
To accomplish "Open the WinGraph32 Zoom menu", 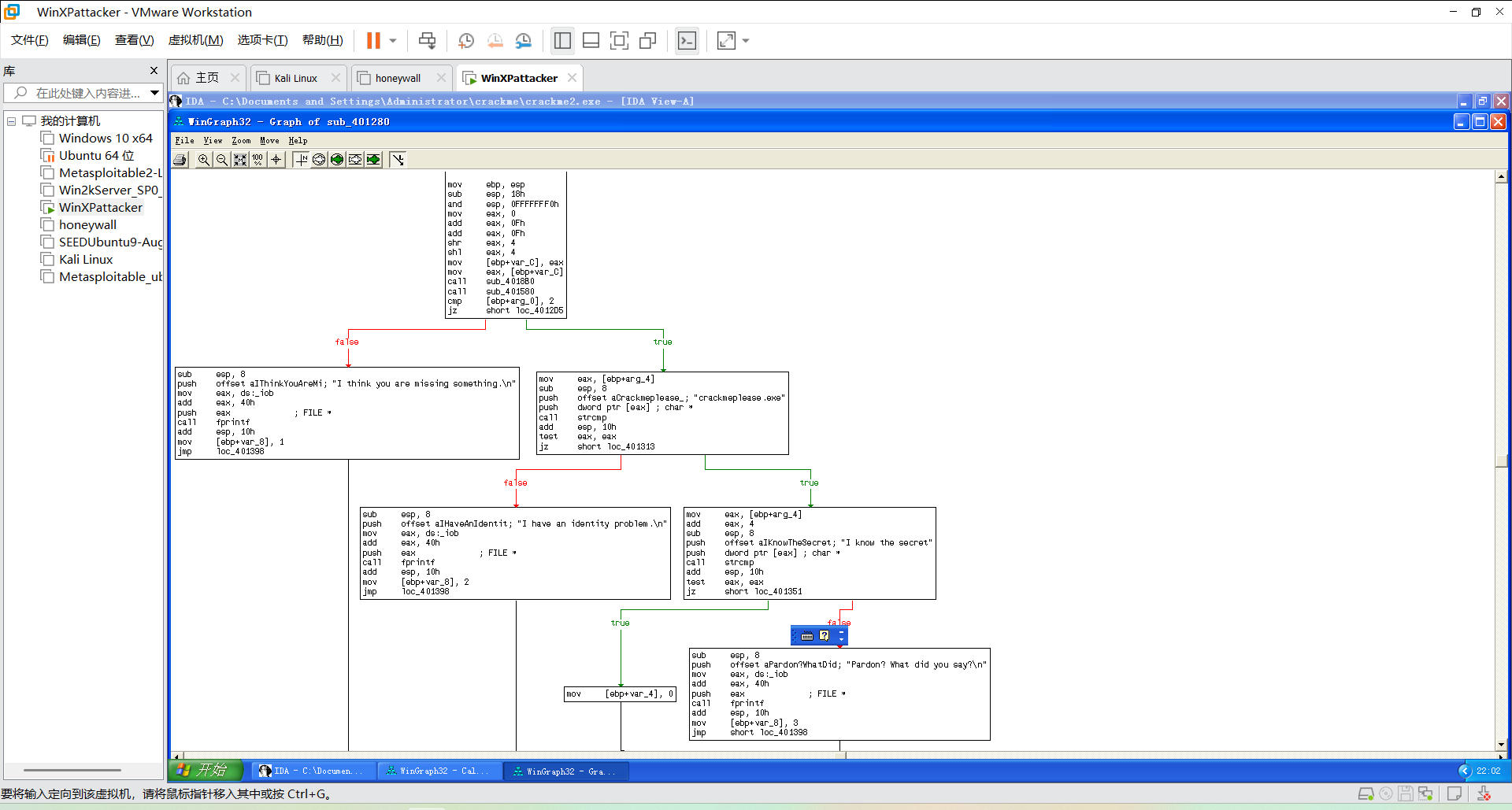I will coord(241,141).
